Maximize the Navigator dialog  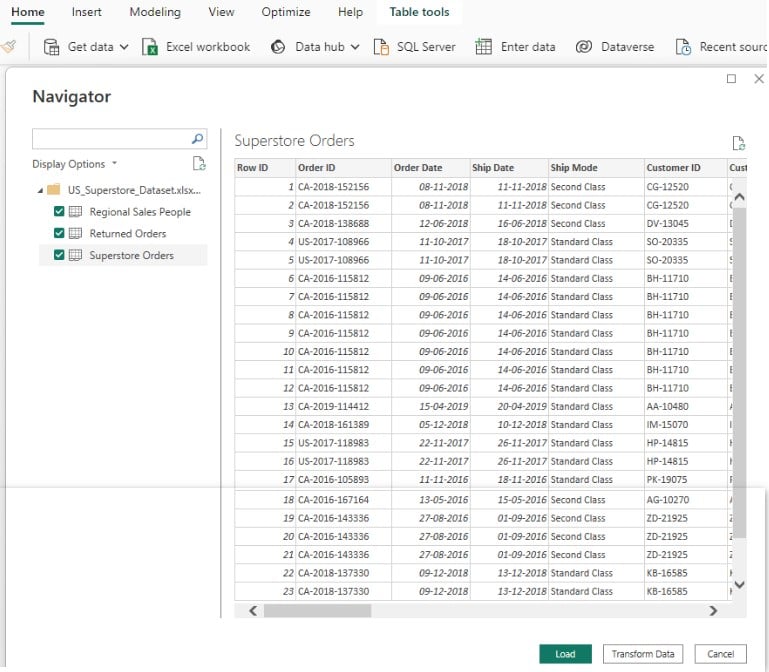pos(731,79)
